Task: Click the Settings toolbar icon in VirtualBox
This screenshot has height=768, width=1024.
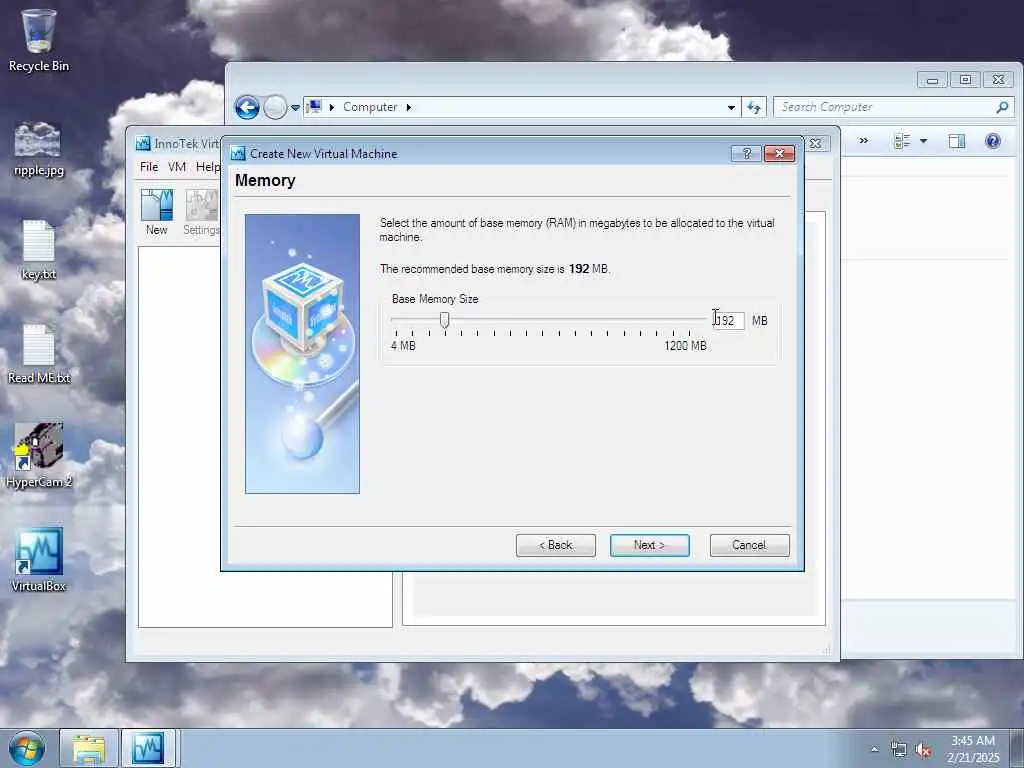Action: tap(201, 212)
